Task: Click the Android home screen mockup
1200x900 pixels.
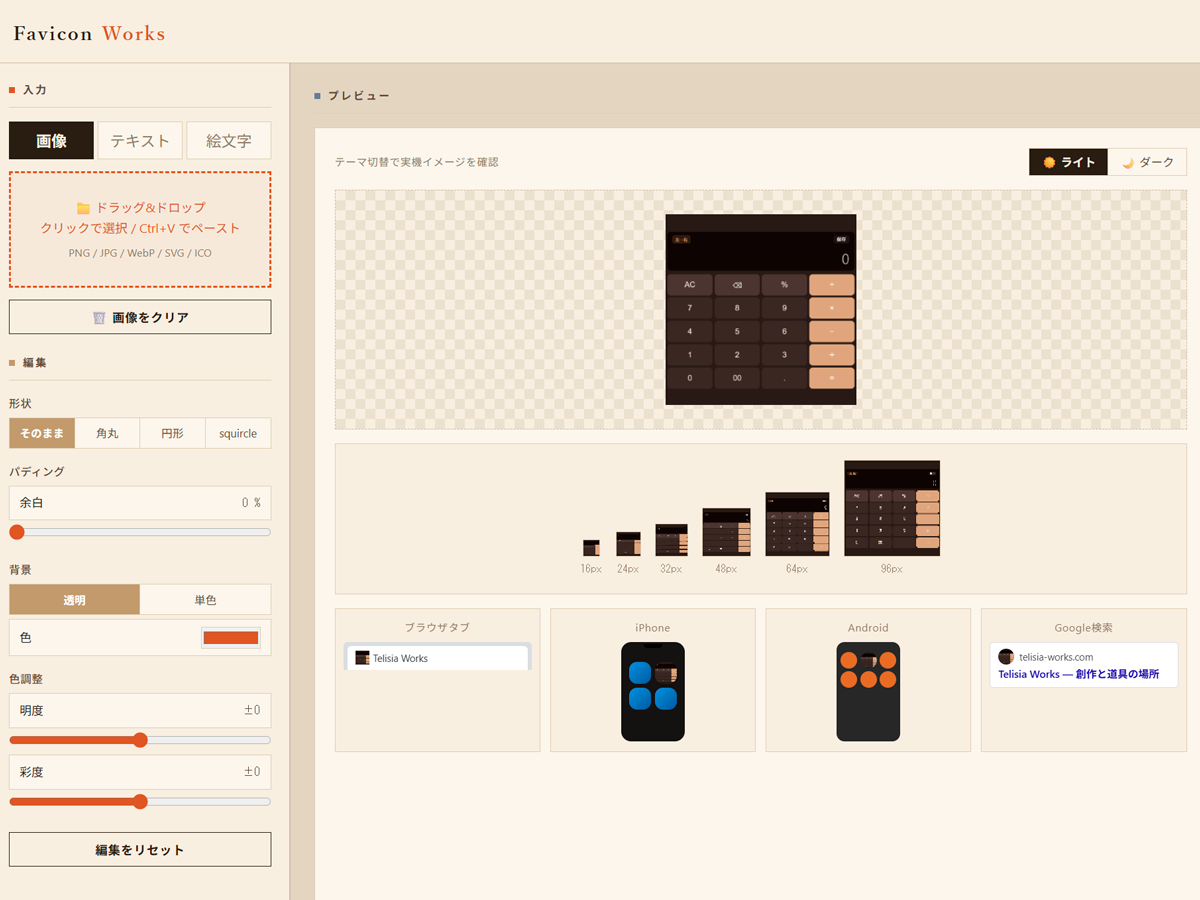Action: coord(868,691)
